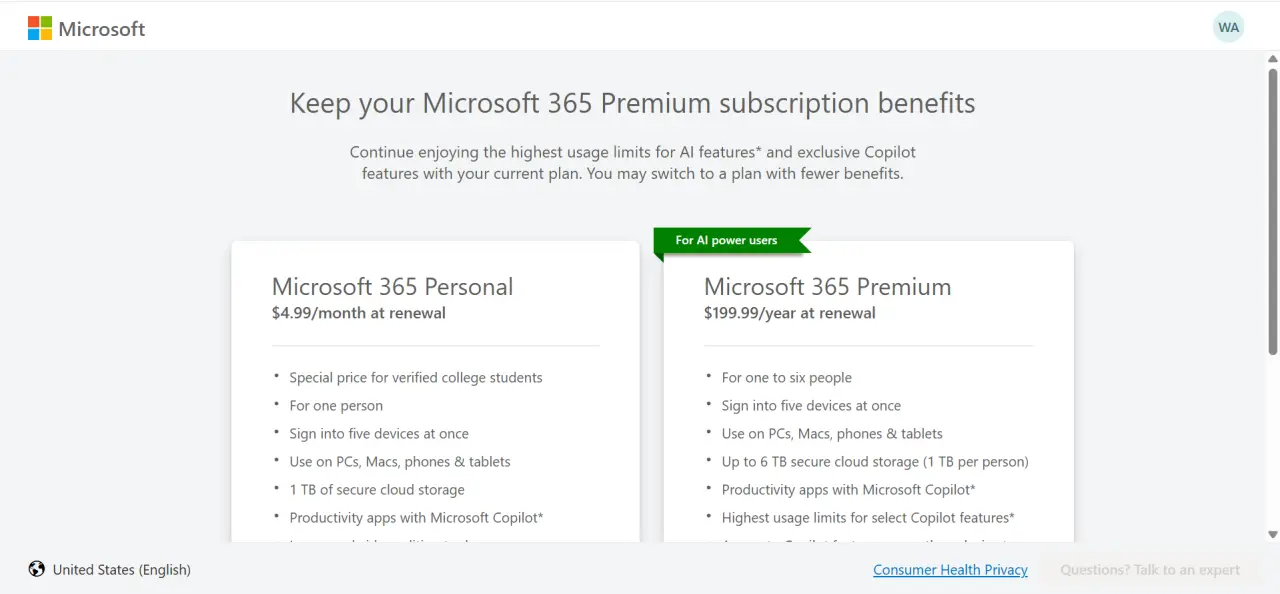Viewport: 1280px width, 594px height.
Task: Open the Consumer Health Privacy link
Action: pyautogui.click(x=950, y=569)
